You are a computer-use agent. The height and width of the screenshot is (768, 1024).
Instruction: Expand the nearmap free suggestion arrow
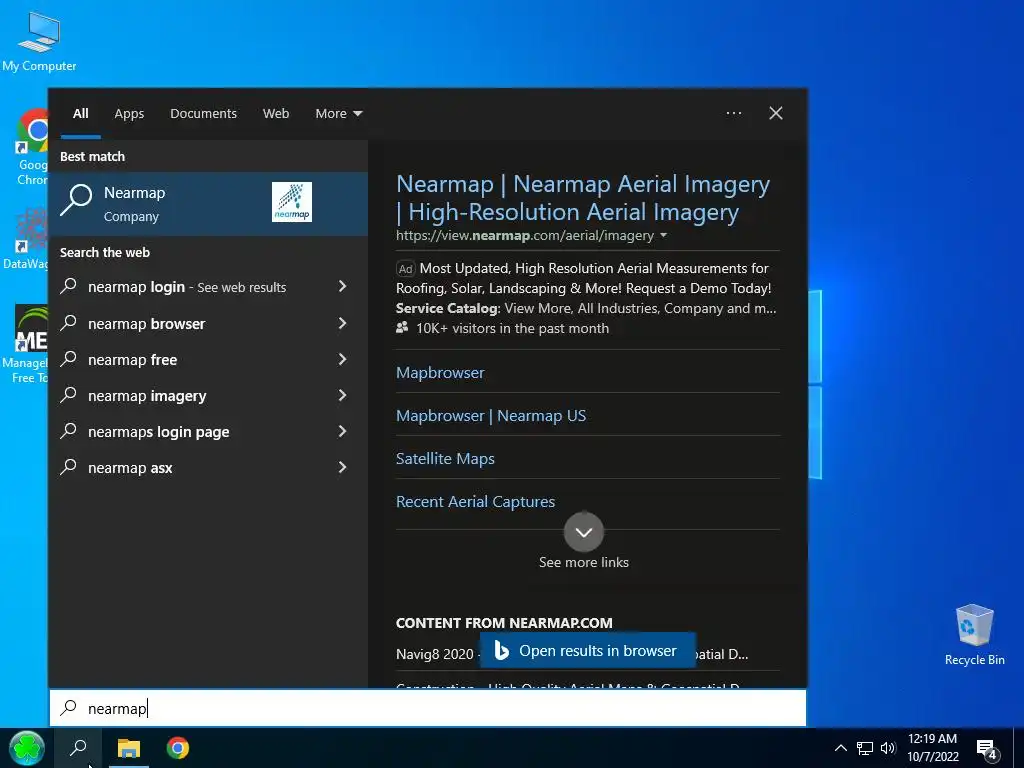[x=342, y=359]
